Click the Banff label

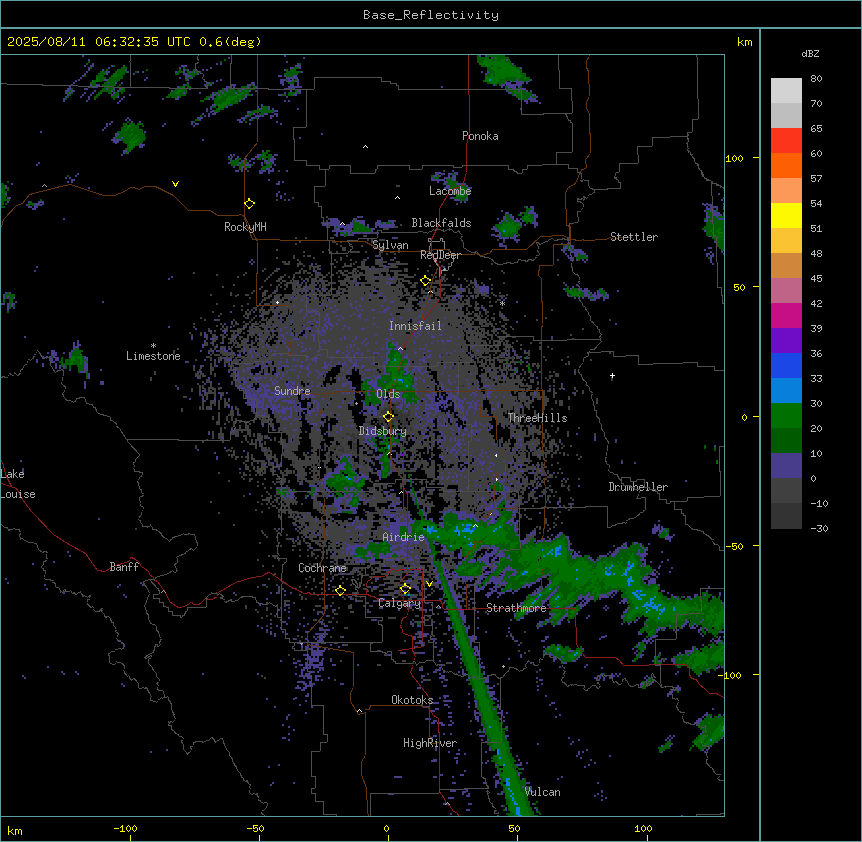124,567
